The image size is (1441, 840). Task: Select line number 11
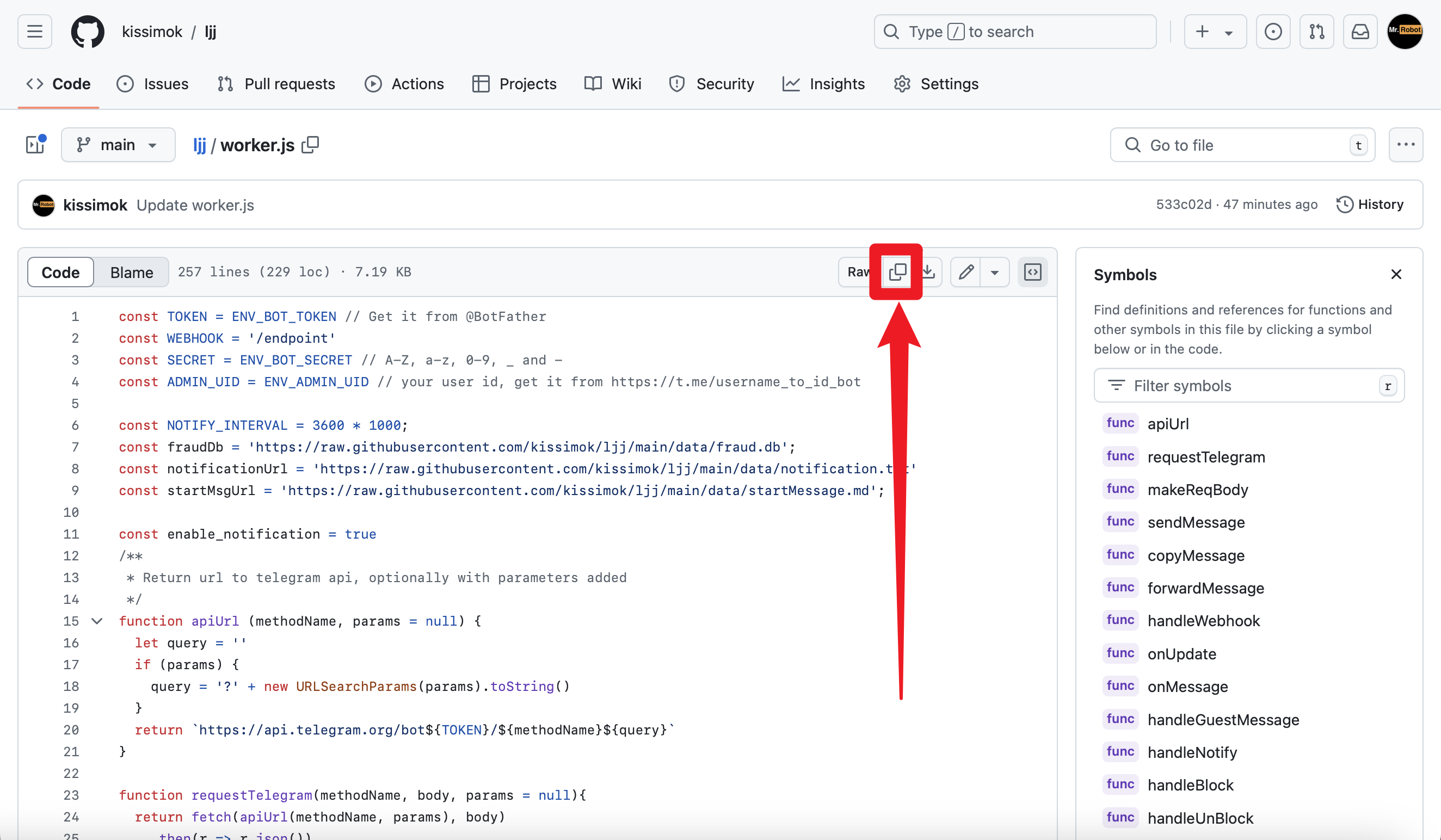click(x=71, y=534)
